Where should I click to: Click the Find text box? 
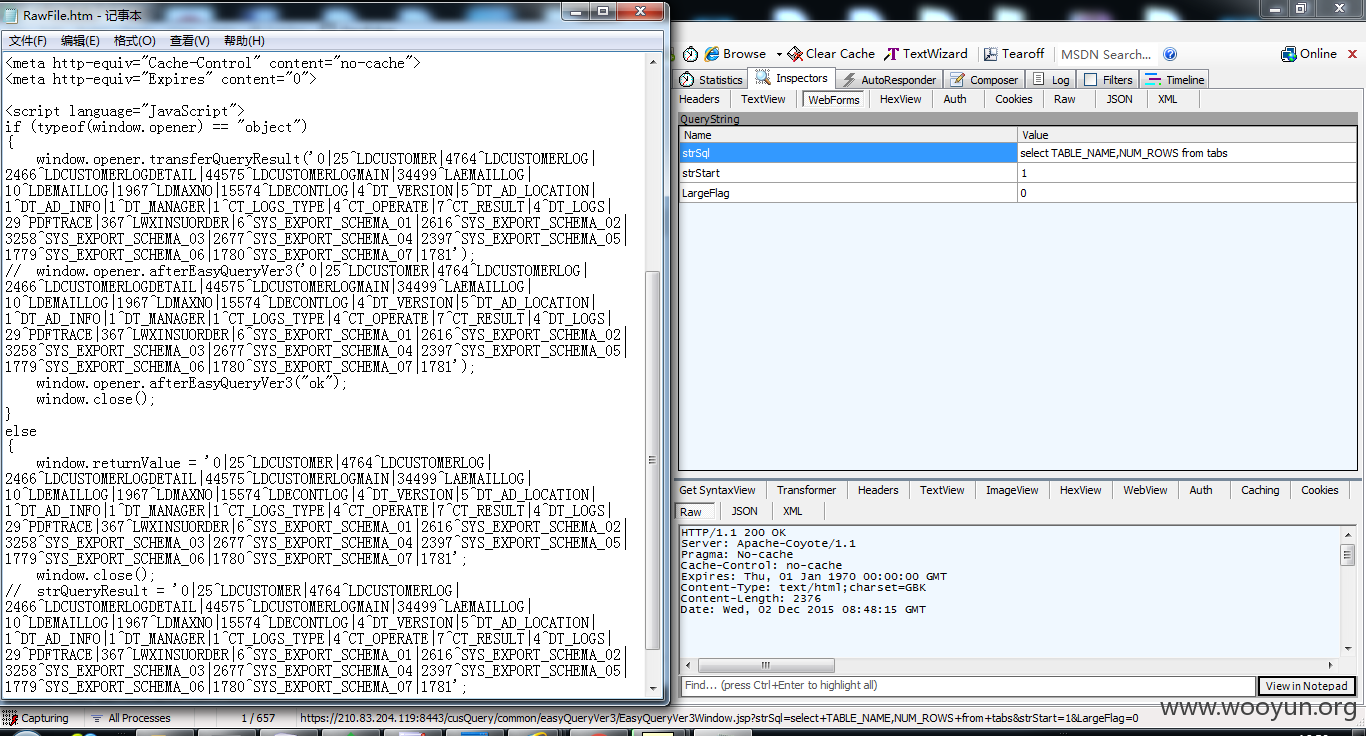tap(967, 685)
